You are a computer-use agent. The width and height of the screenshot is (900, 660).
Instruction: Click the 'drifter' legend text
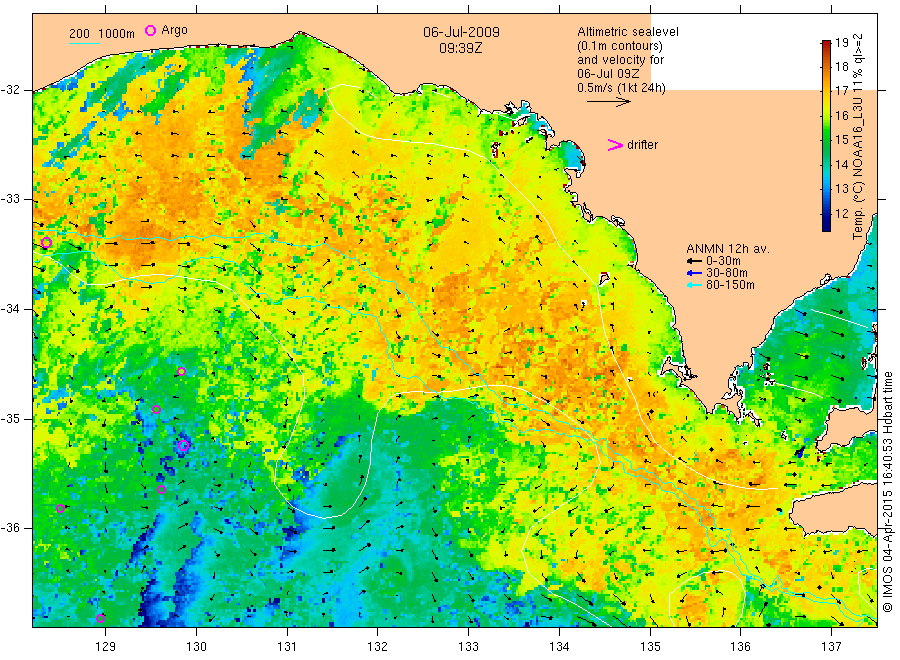coord(642,145)
